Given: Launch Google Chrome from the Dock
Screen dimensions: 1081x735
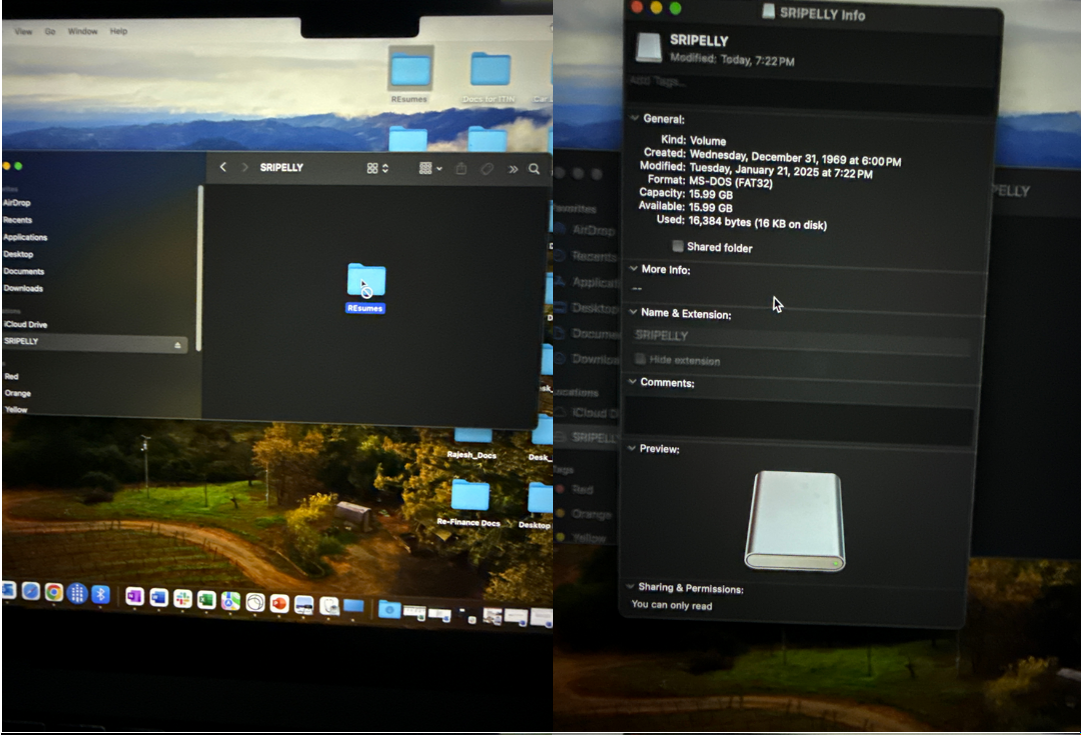Looking at the screenshot, I should [54, 592].
